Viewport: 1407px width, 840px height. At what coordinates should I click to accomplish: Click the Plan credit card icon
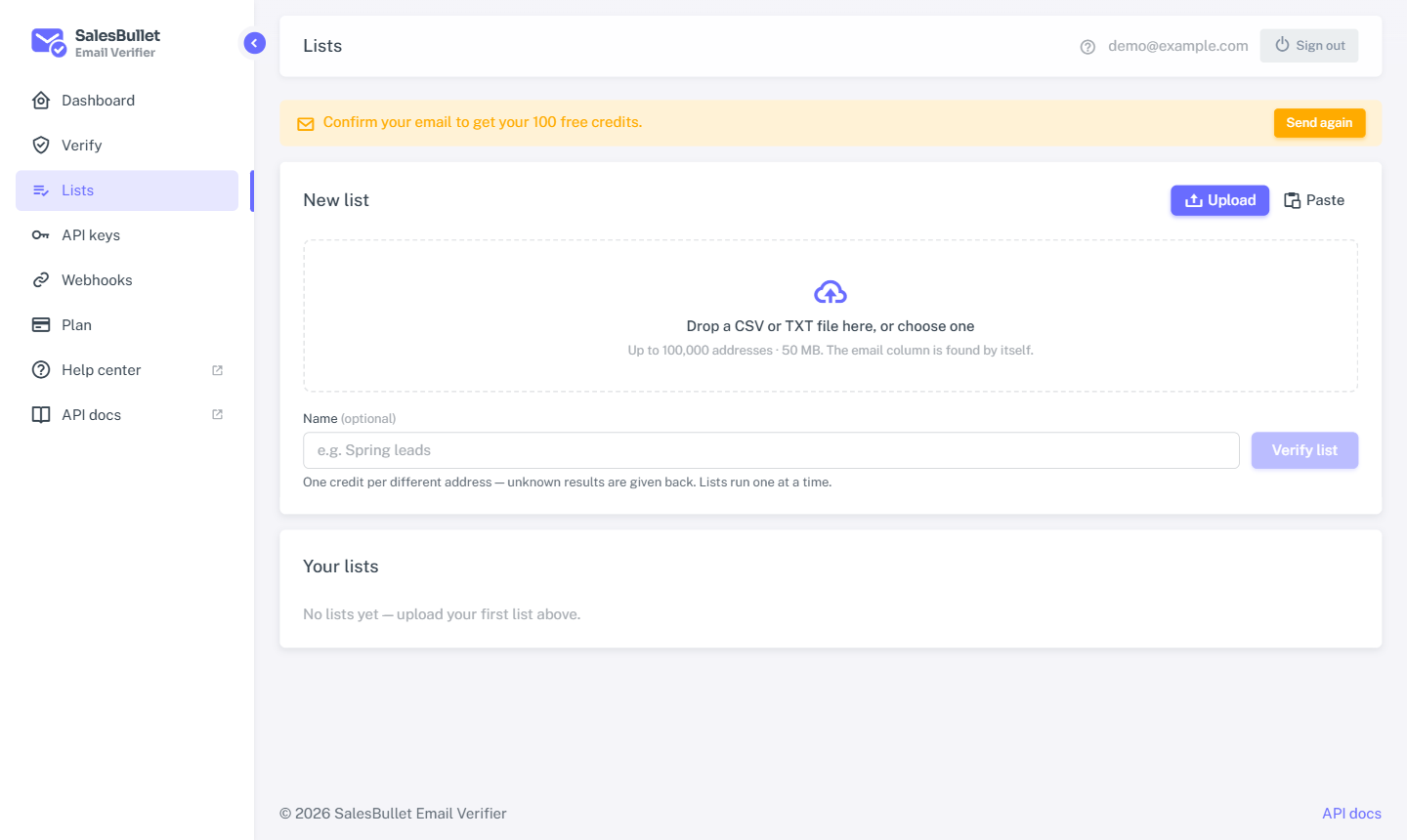tap(41, 325)
